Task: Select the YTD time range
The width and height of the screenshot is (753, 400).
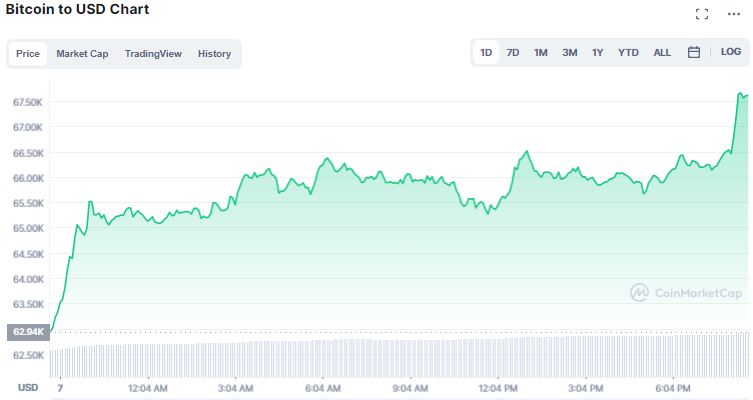Action: tap(628, 52)
